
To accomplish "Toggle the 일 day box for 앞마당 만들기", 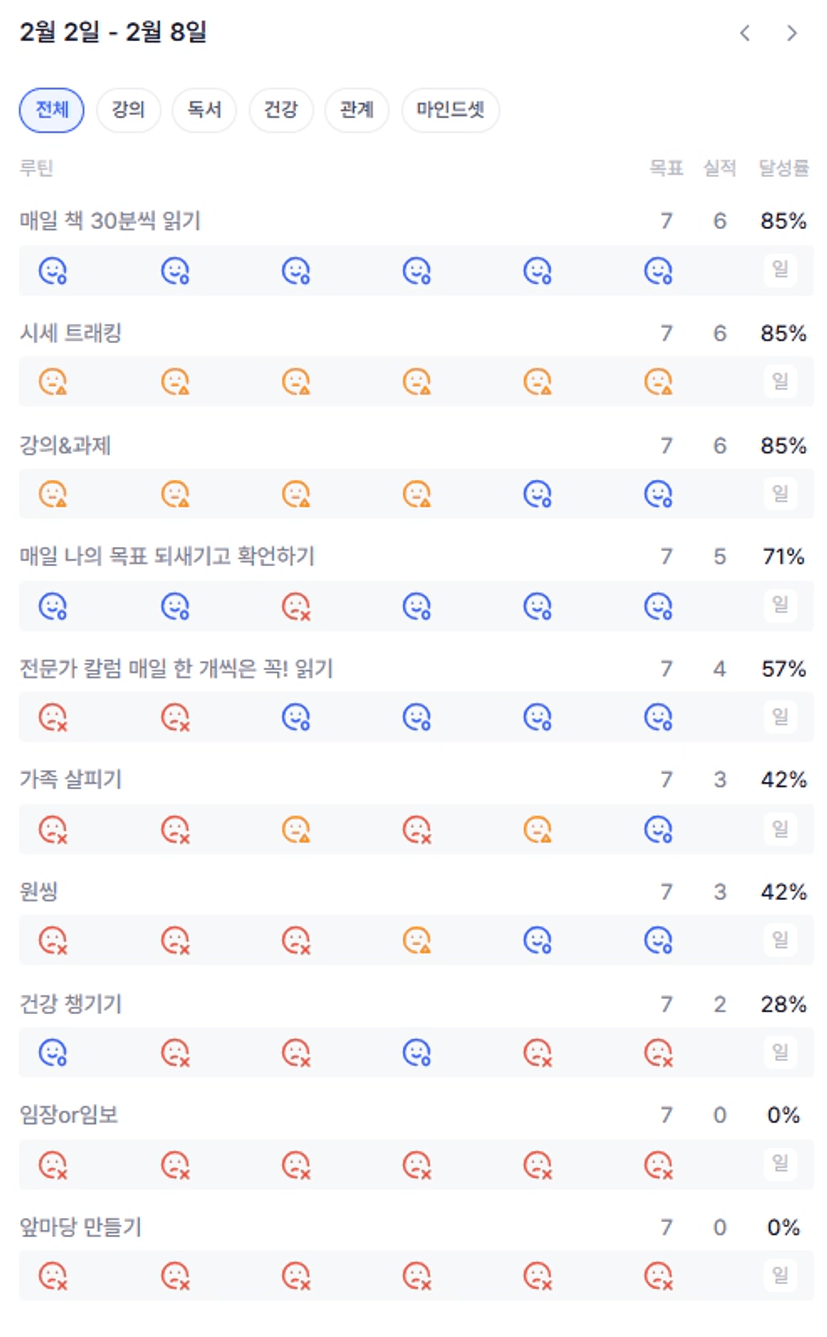I will point(780,1275).
